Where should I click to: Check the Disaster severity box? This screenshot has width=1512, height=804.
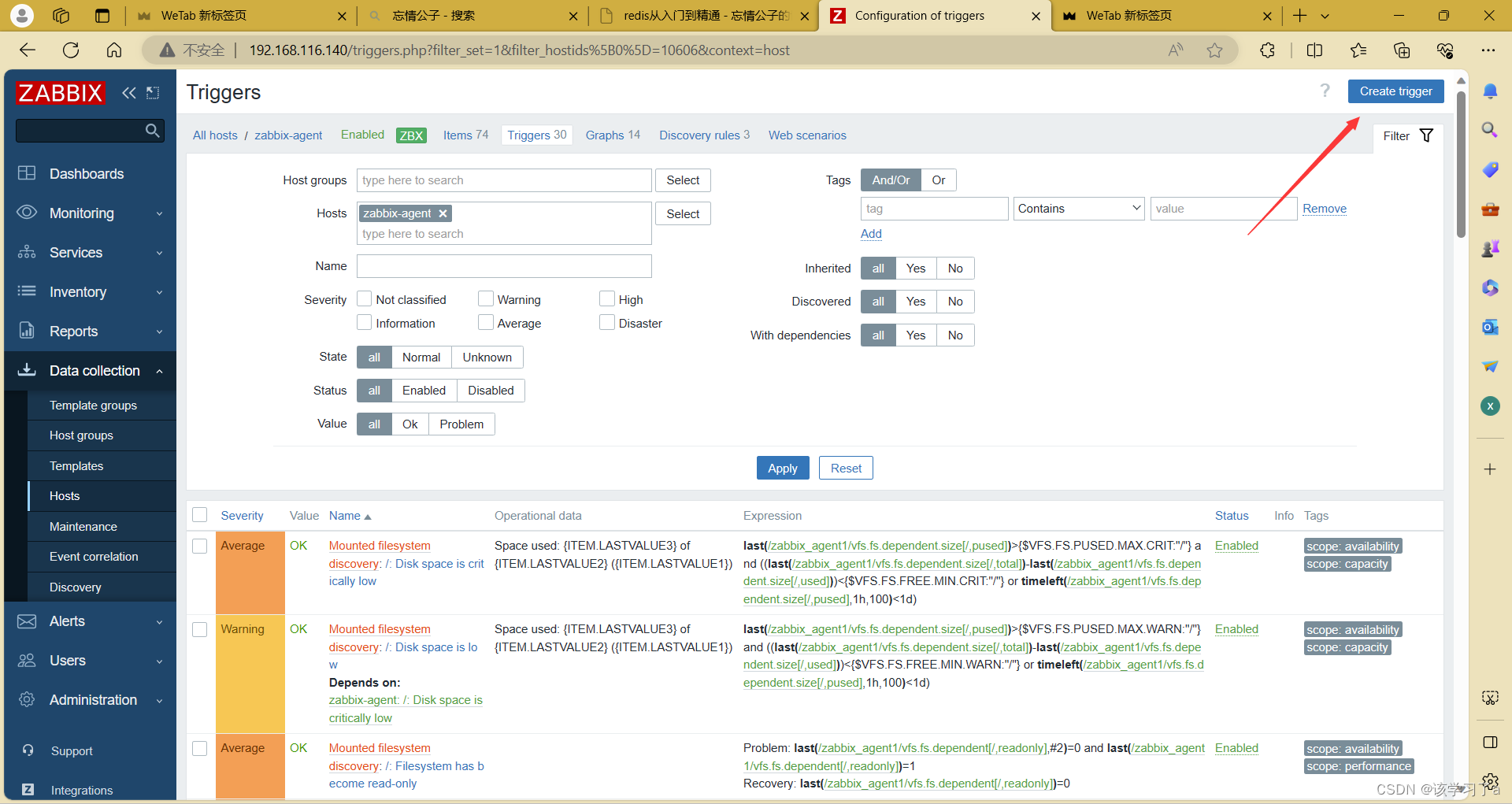tap(607, 323)
